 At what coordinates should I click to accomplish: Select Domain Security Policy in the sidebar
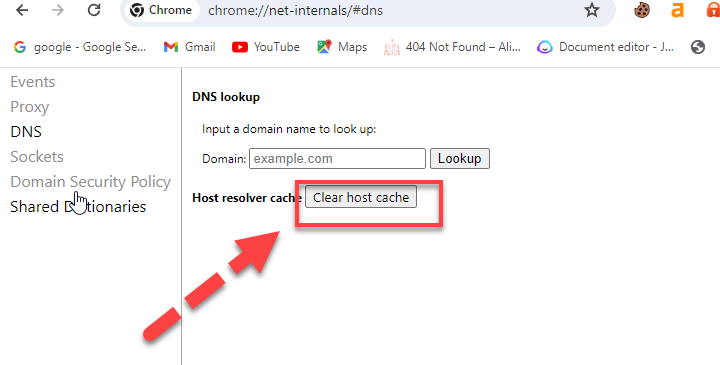[90, 182]
